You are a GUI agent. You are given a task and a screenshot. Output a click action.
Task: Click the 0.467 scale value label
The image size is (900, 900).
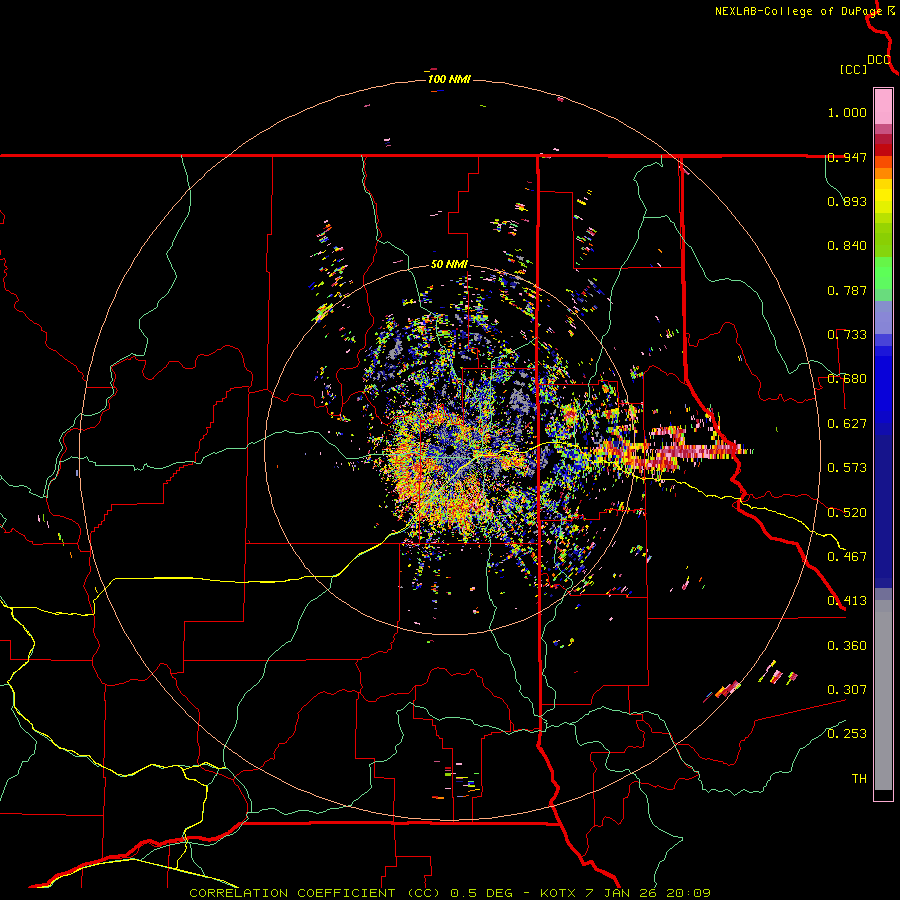(847, 557)
